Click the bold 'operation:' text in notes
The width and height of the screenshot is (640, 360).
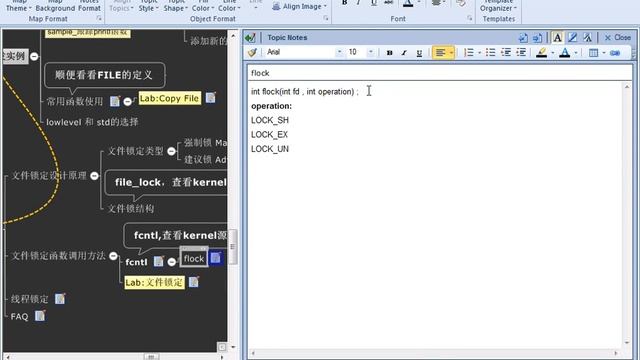(x=271, y=106)
